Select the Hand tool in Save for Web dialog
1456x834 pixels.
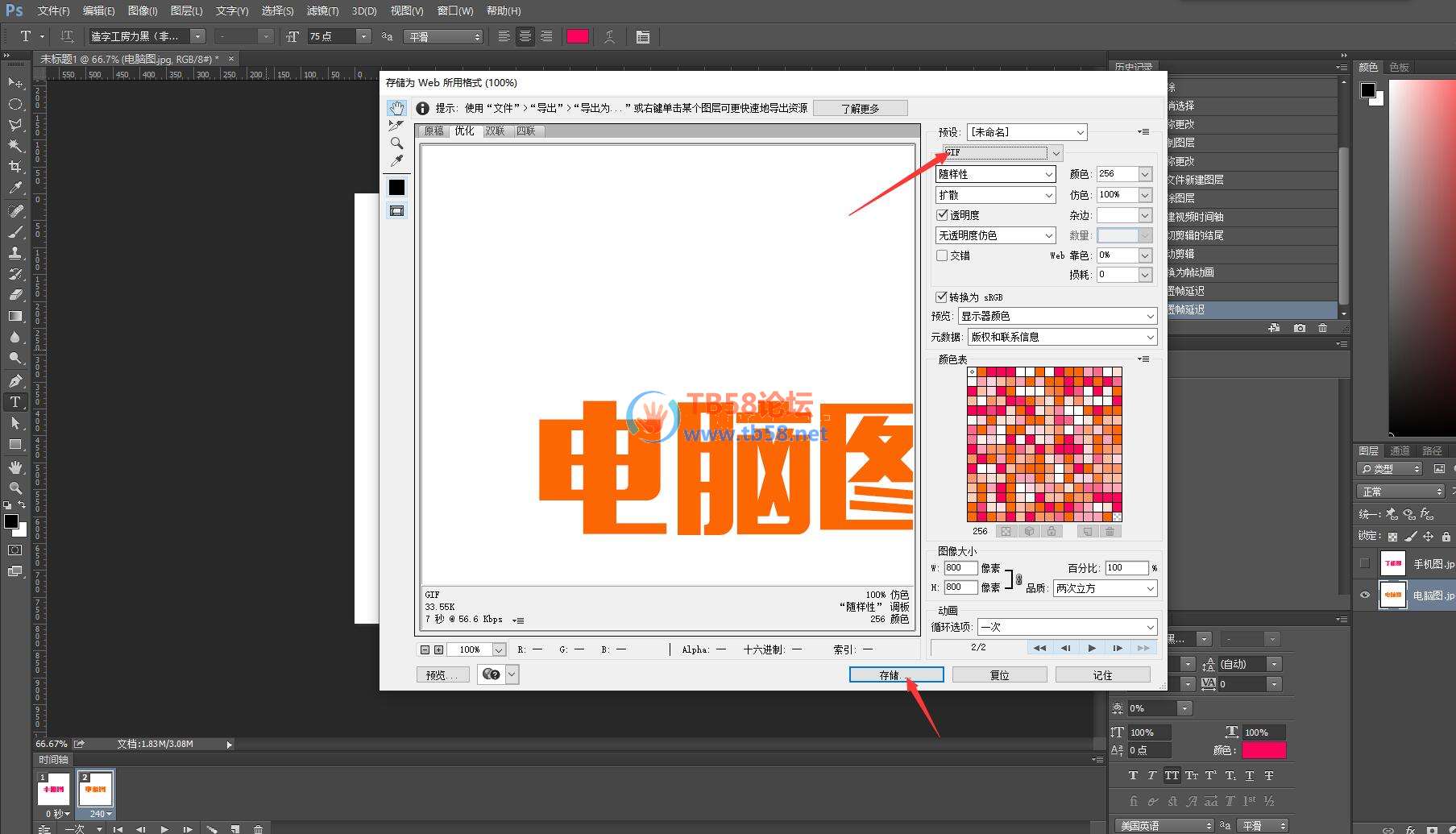[x=396, y=108]
